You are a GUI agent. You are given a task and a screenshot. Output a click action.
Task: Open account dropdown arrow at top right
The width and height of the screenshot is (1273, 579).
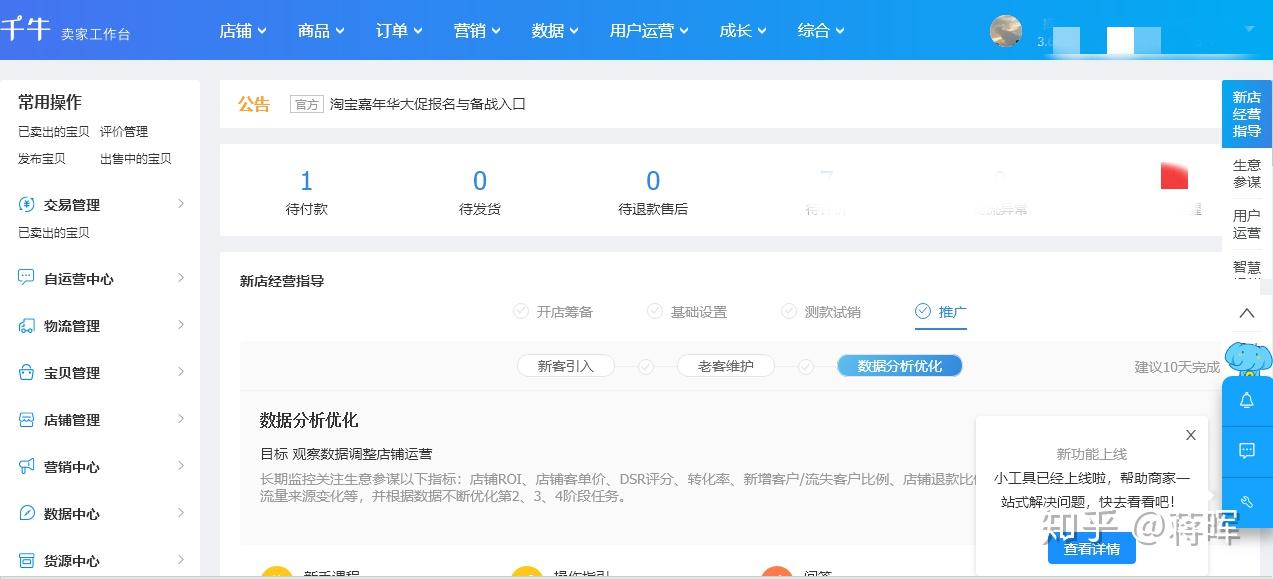click(1249, 29)
